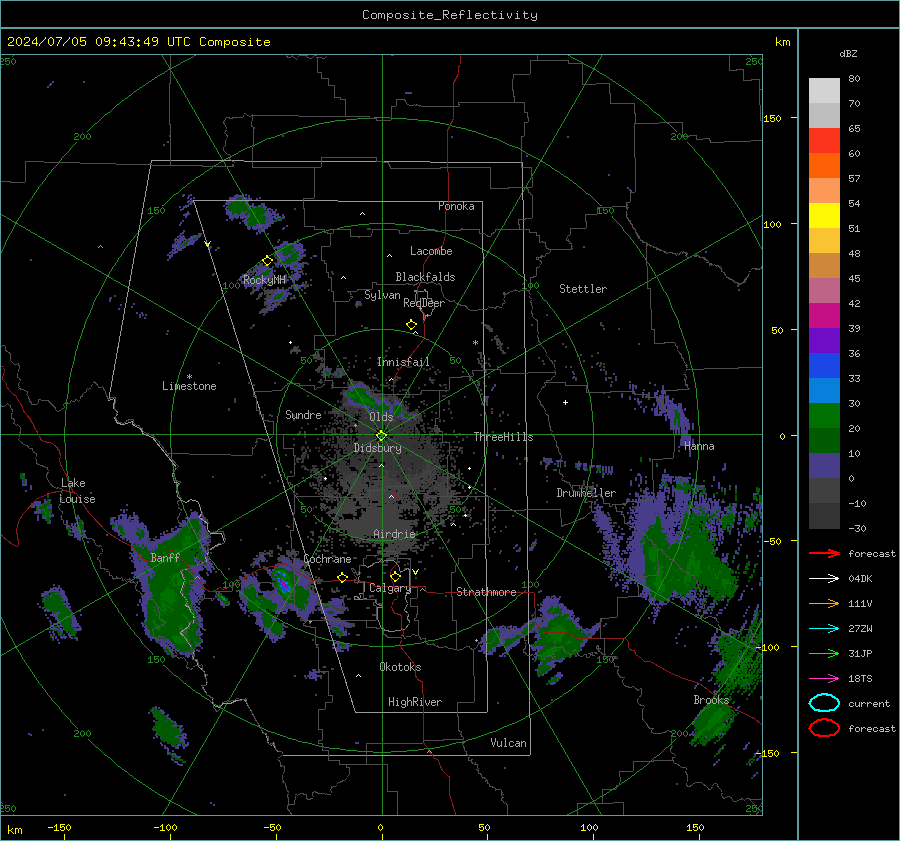Click the Drumheller city label

click(586, 493)
